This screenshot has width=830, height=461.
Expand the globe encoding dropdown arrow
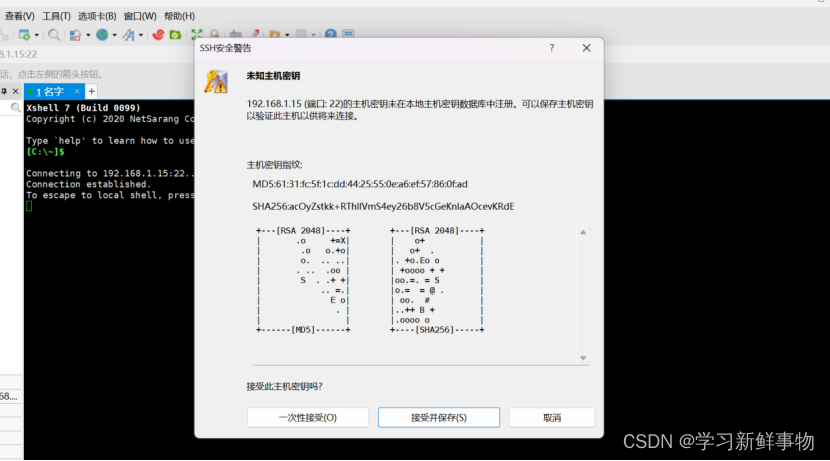(x=114, y=35)
